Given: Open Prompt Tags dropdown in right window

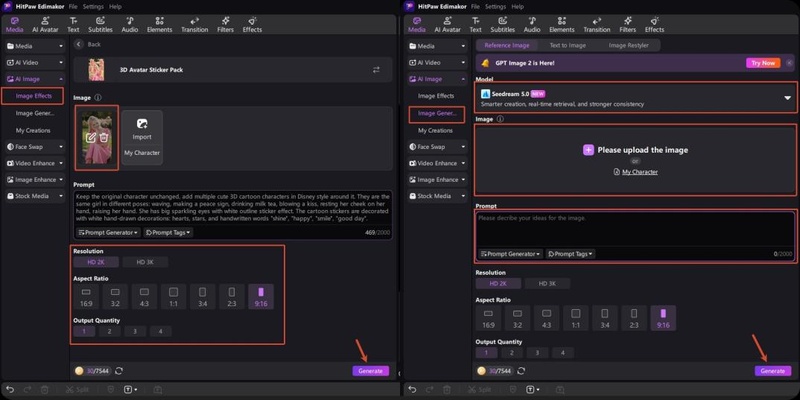Looking at the screenshot, I should click(x=570, y=254).
